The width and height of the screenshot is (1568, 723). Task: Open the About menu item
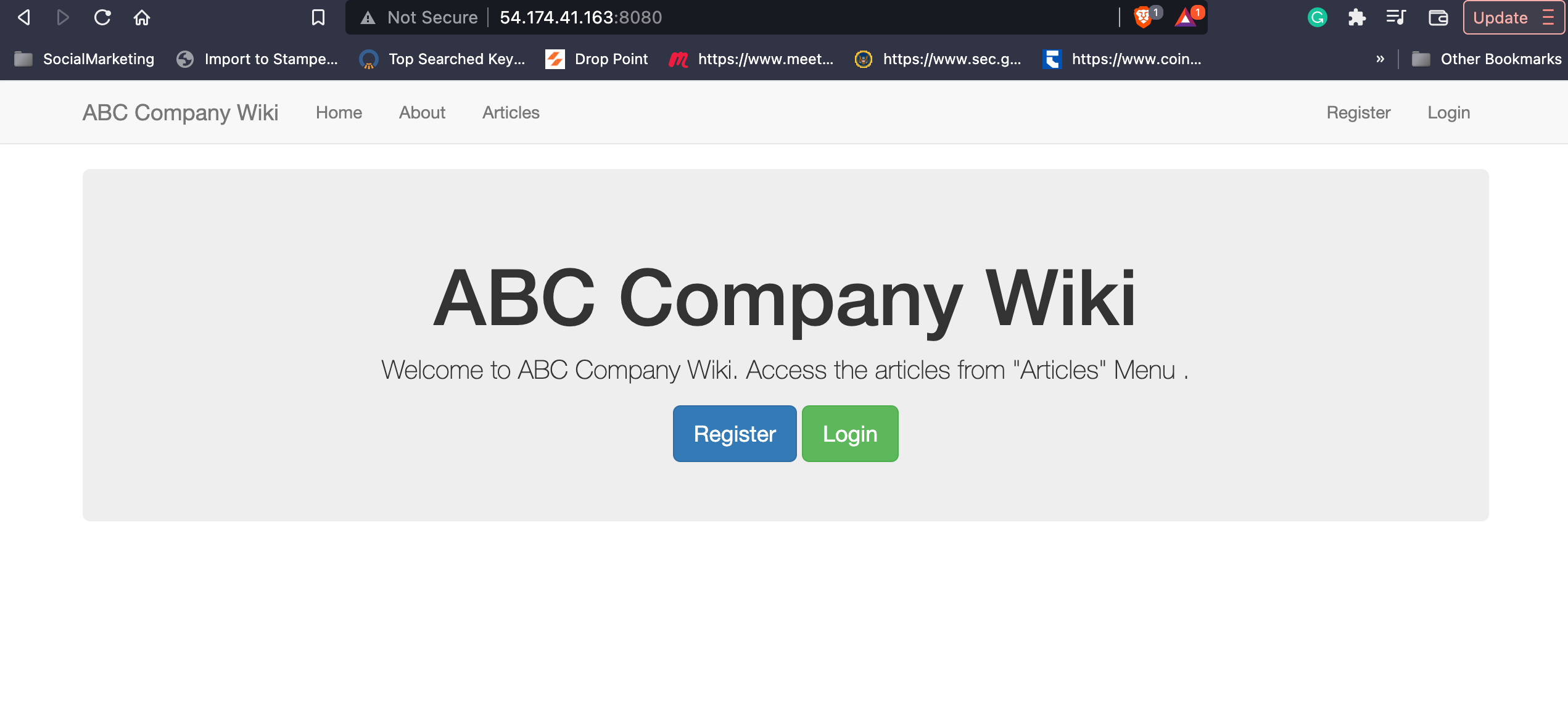click(x=422, y=112)
